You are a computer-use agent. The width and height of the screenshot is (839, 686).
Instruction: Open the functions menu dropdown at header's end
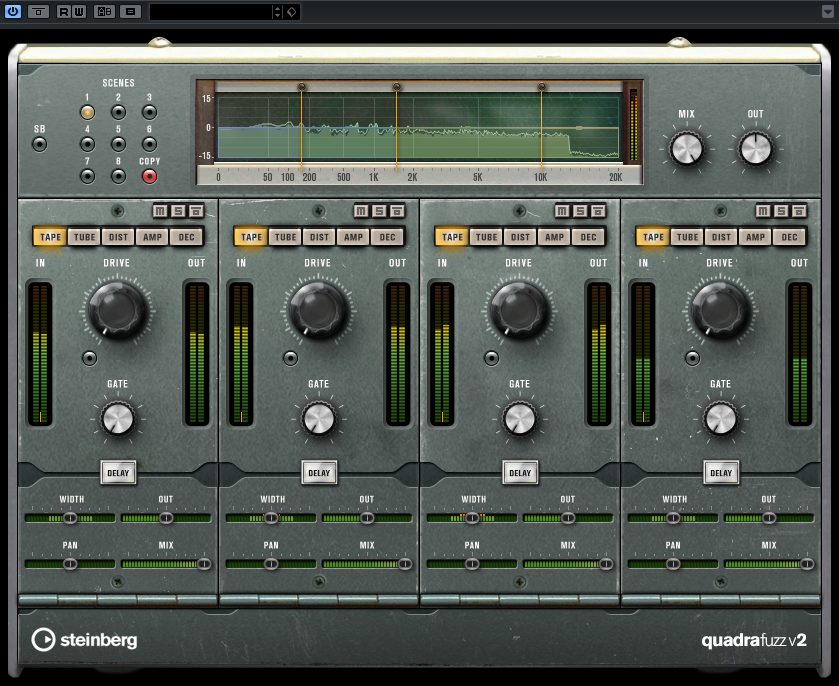pyautogui.click(x=827, y=12)
